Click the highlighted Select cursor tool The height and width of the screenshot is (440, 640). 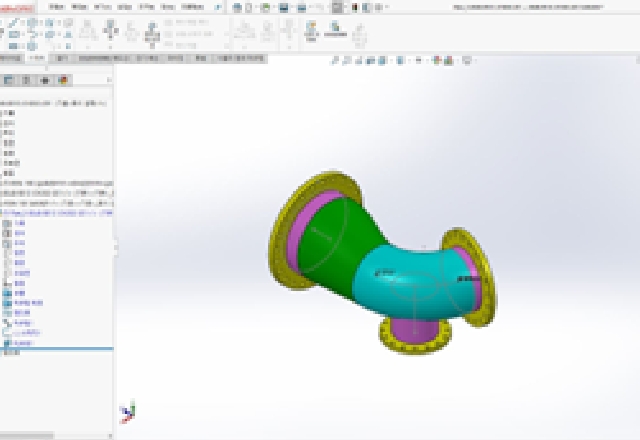coord(337,7)
